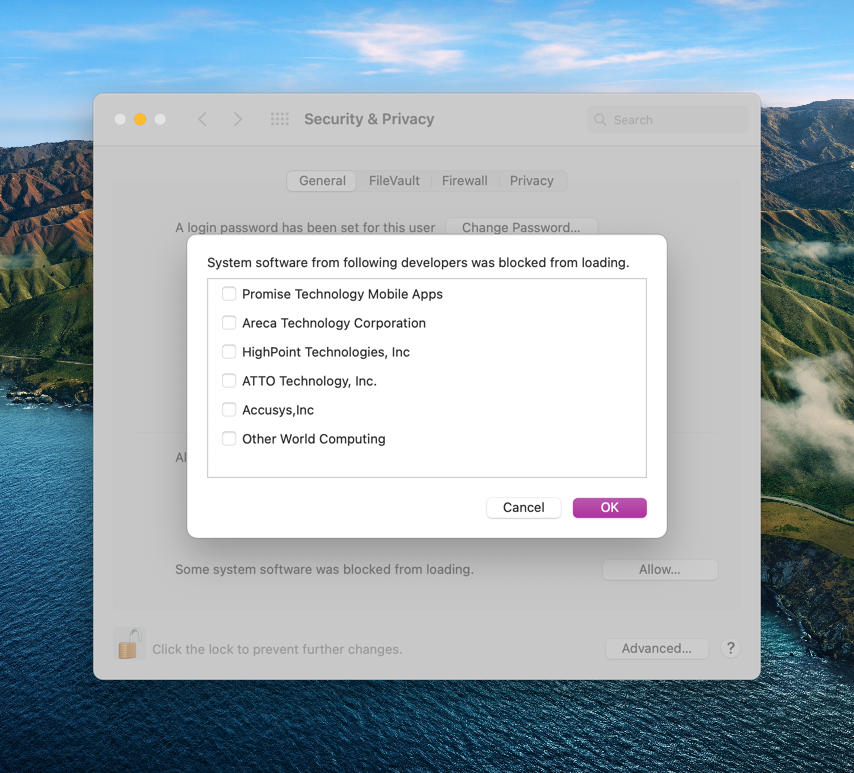The height and width of the screenshot is (773, 854).
Task: Click the Accusys,Inc label
Action: pos(278,410)
